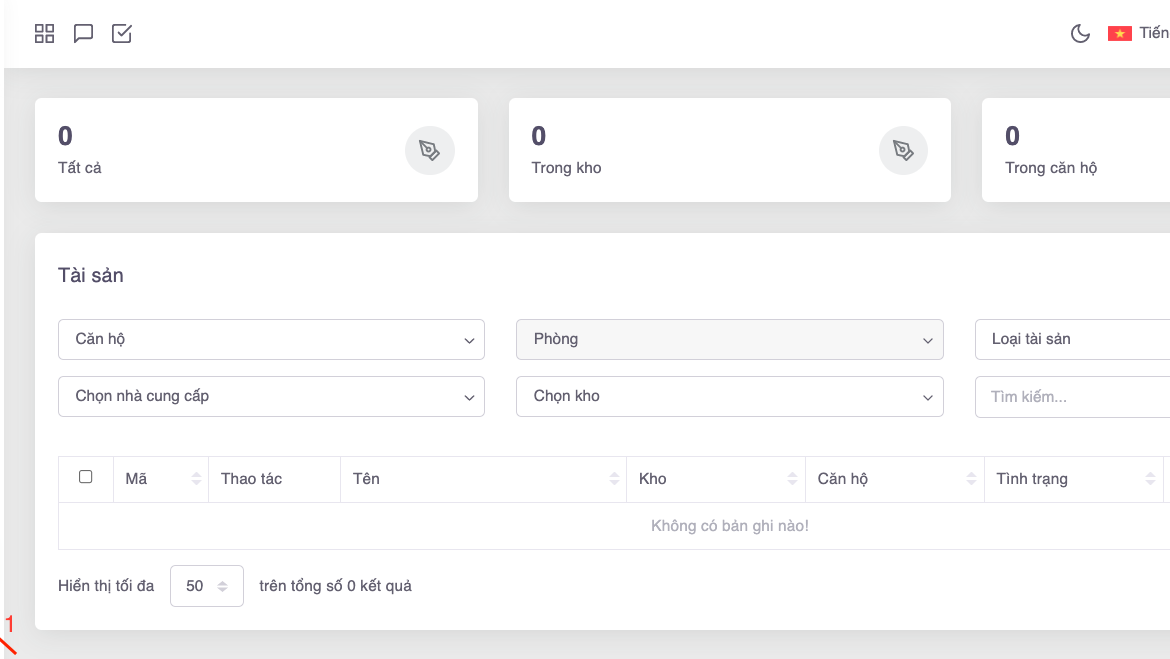Expand the Loại tài sản dropdown
The image size is (1170, 659).
(1072, 340)
